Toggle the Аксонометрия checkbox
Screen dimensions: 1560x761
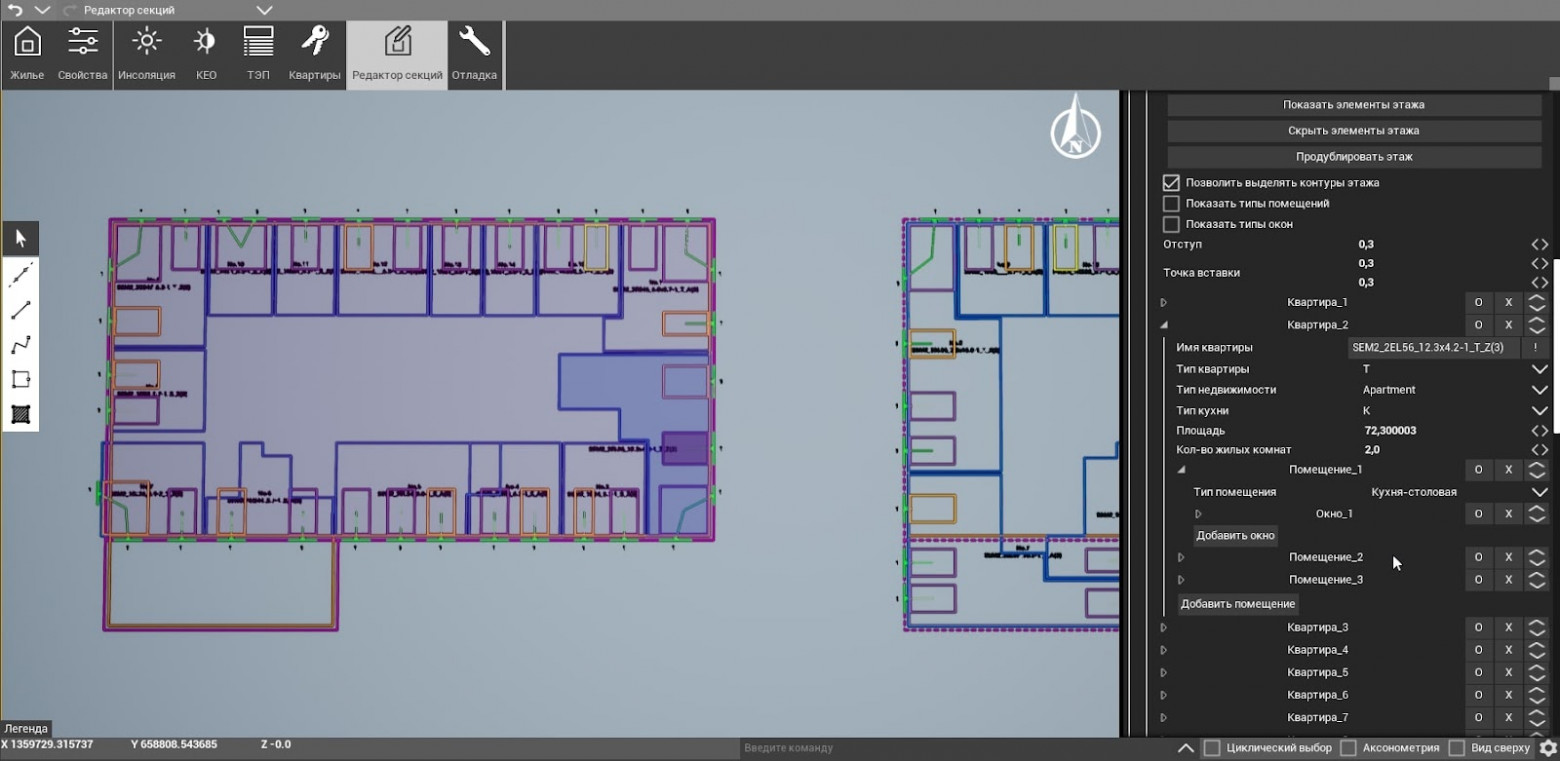(x=1348, y=748)
